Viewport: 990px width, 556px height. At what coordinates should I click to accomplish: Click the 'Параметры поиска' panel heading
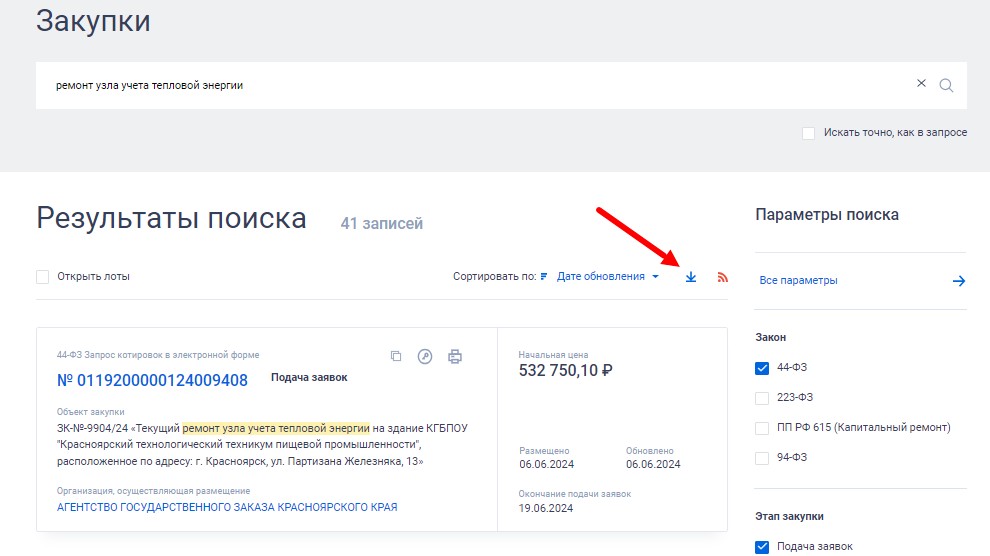click(827, 215)
